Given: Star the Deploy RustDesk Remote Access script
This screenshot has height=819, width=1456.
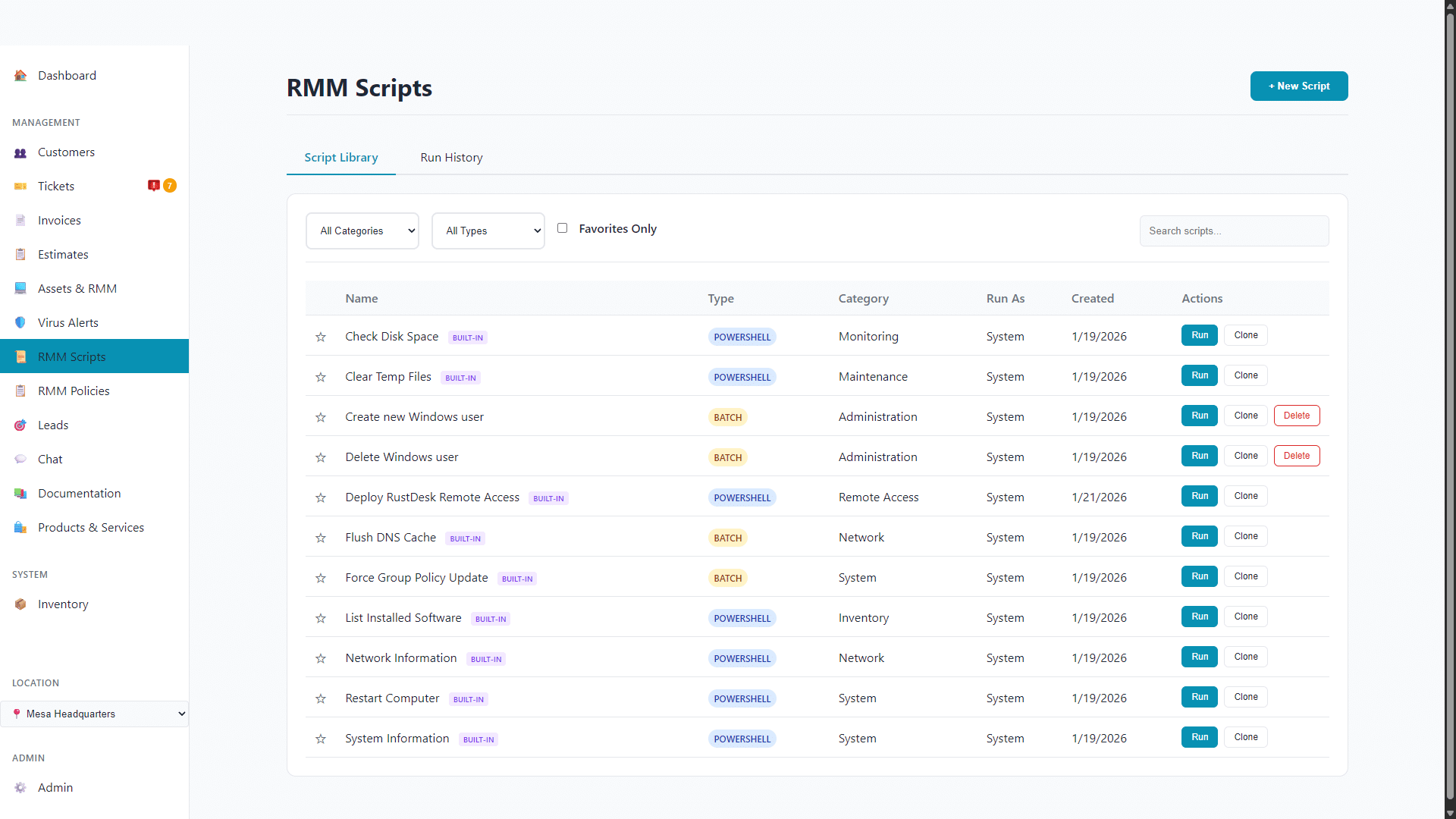Looking at the screenshot, I should [x=321, y=497].
